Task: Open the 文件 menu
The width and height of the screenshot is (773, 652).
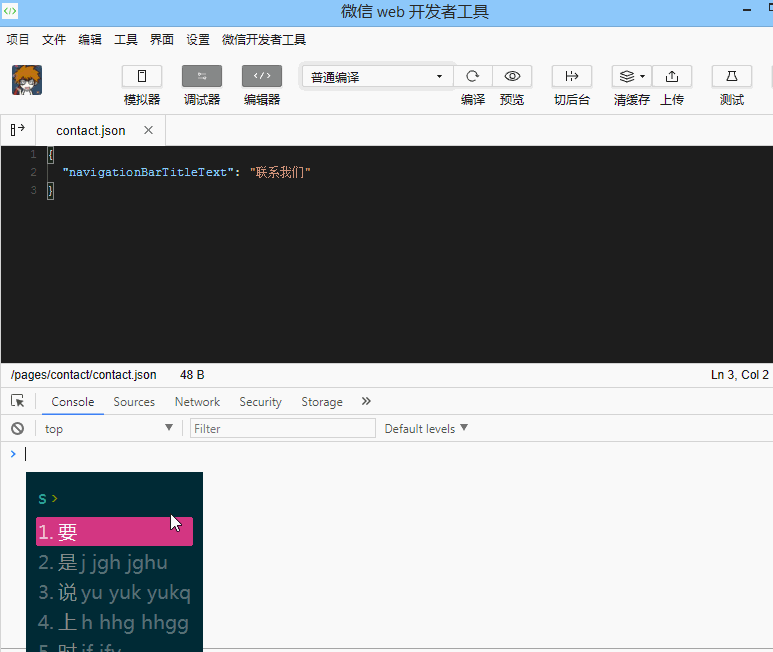Action: coord(54,39)
